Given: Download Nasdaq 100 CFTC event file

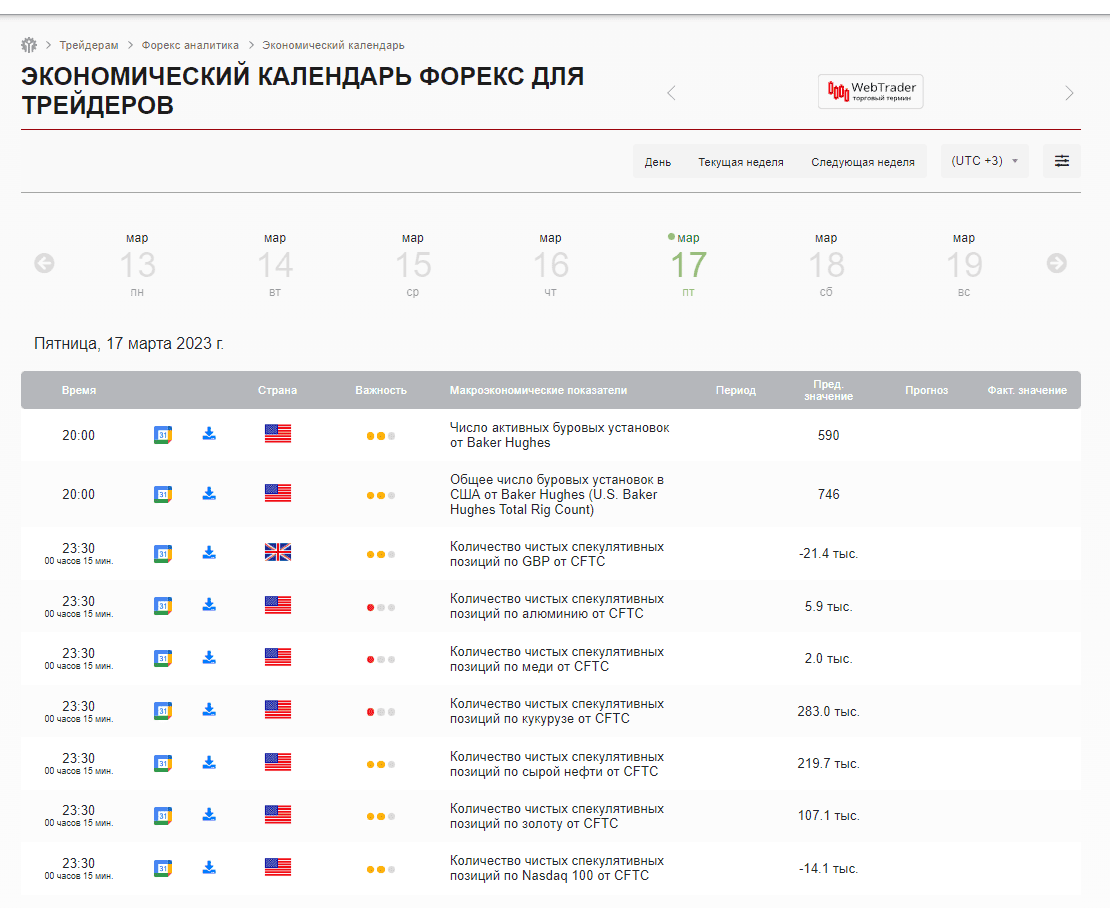Looking at the screenshot, I should point(209,867).
